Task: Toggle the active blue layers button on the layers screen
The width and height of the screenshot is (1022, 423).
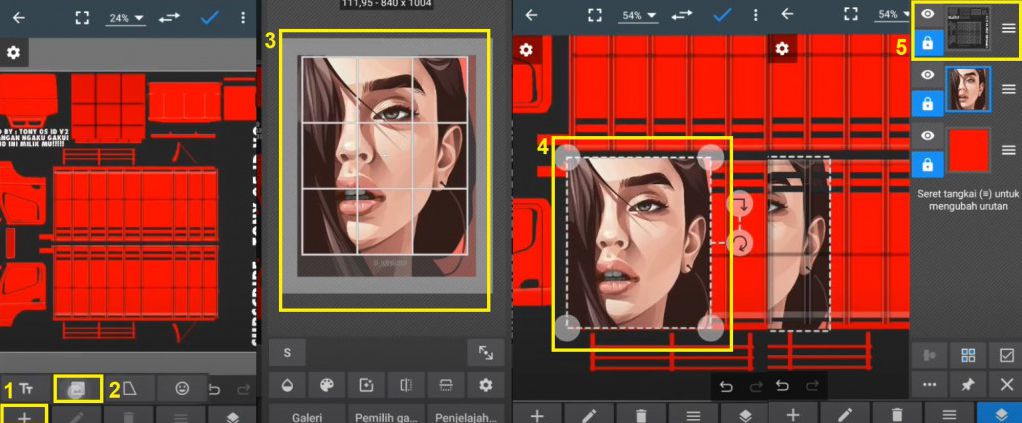Action: (1000, 415)
